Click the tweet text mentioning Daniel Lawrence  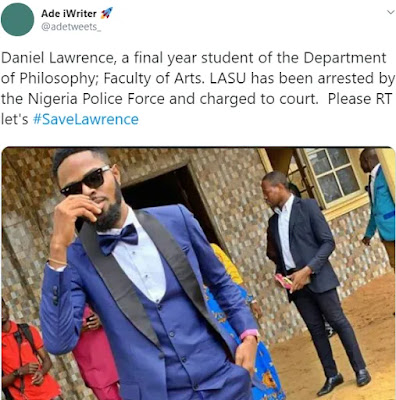pyautogui.click(x=198, y=89)
